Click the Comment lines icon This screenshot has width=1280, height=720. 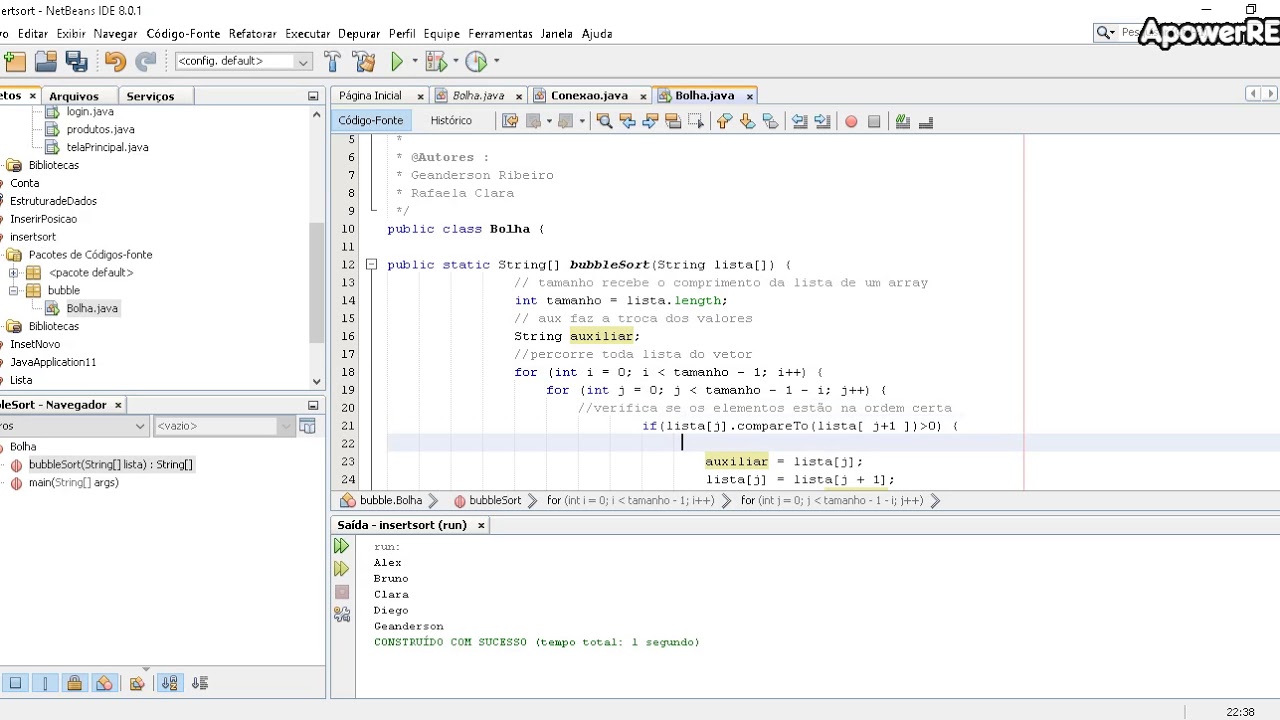point(903,121)
